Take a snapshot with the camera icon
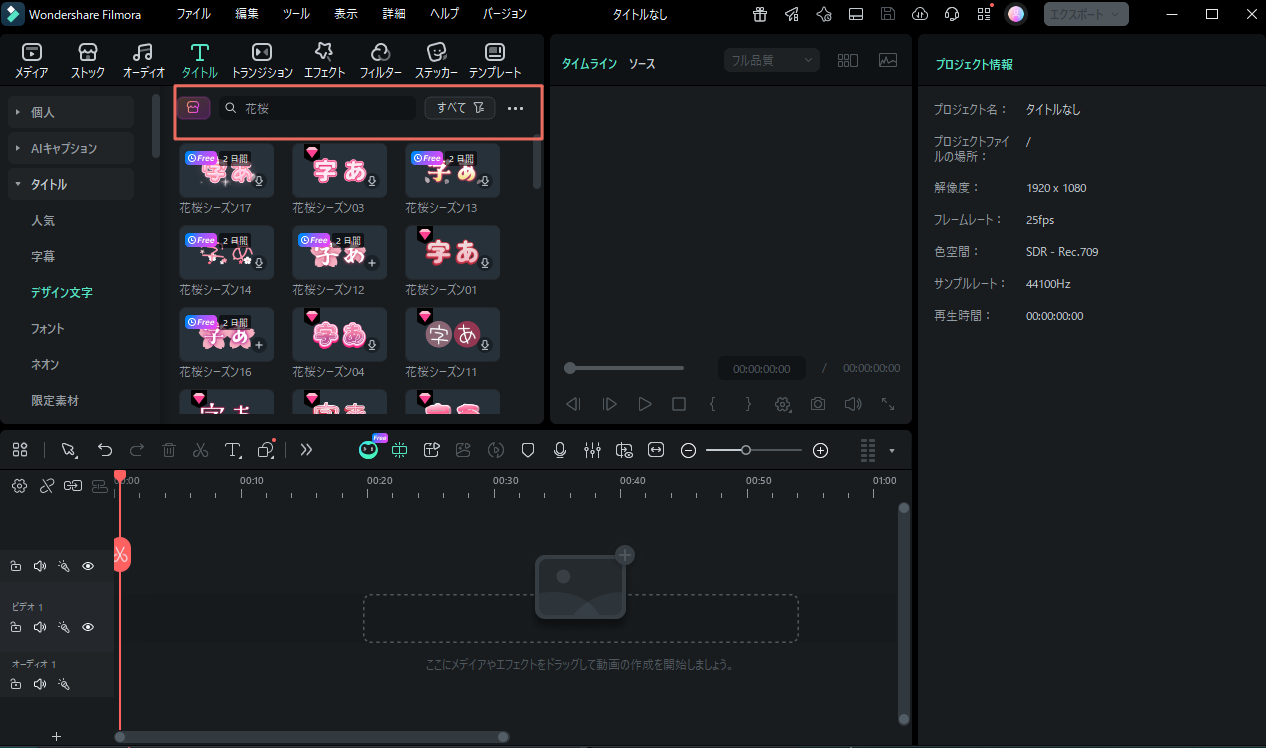1266x748 pixels. click(818, 404)
